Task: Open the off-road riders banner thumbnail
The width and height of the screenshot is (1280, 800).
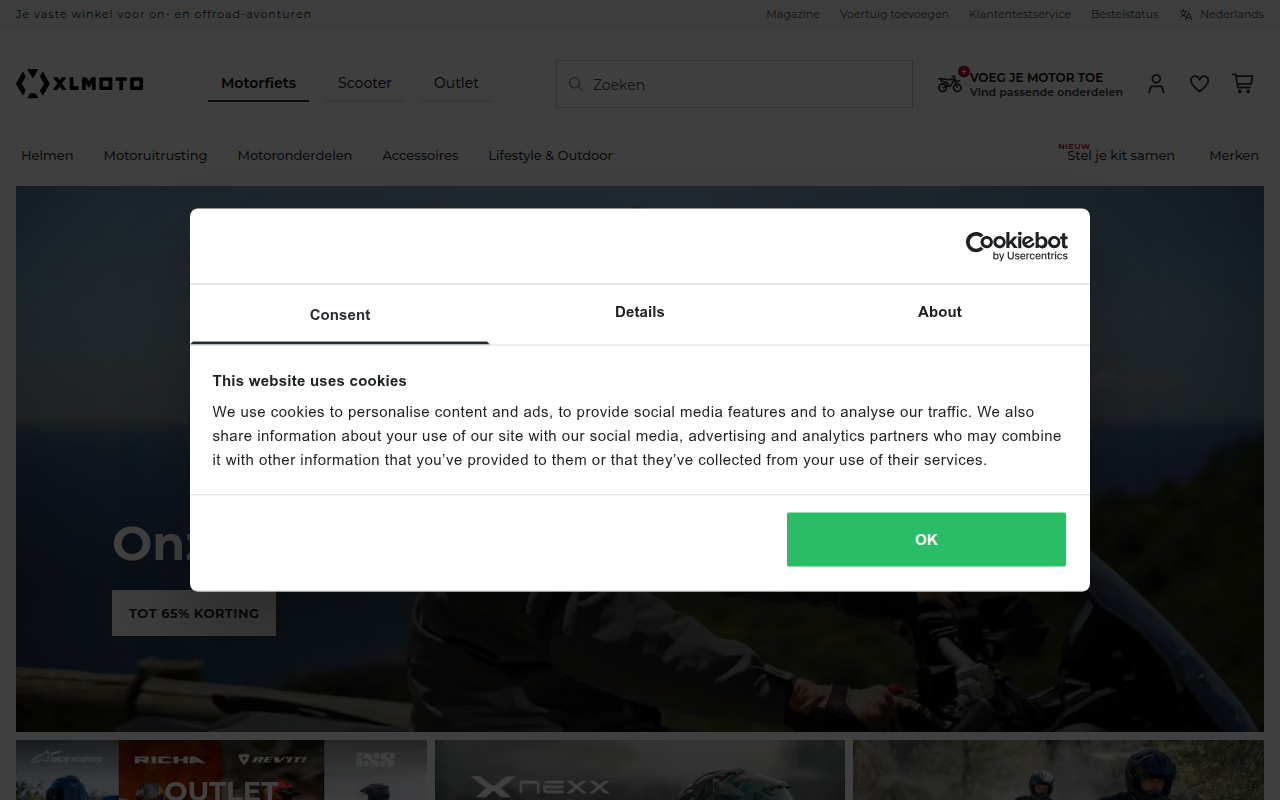Action: [1058, 770]
